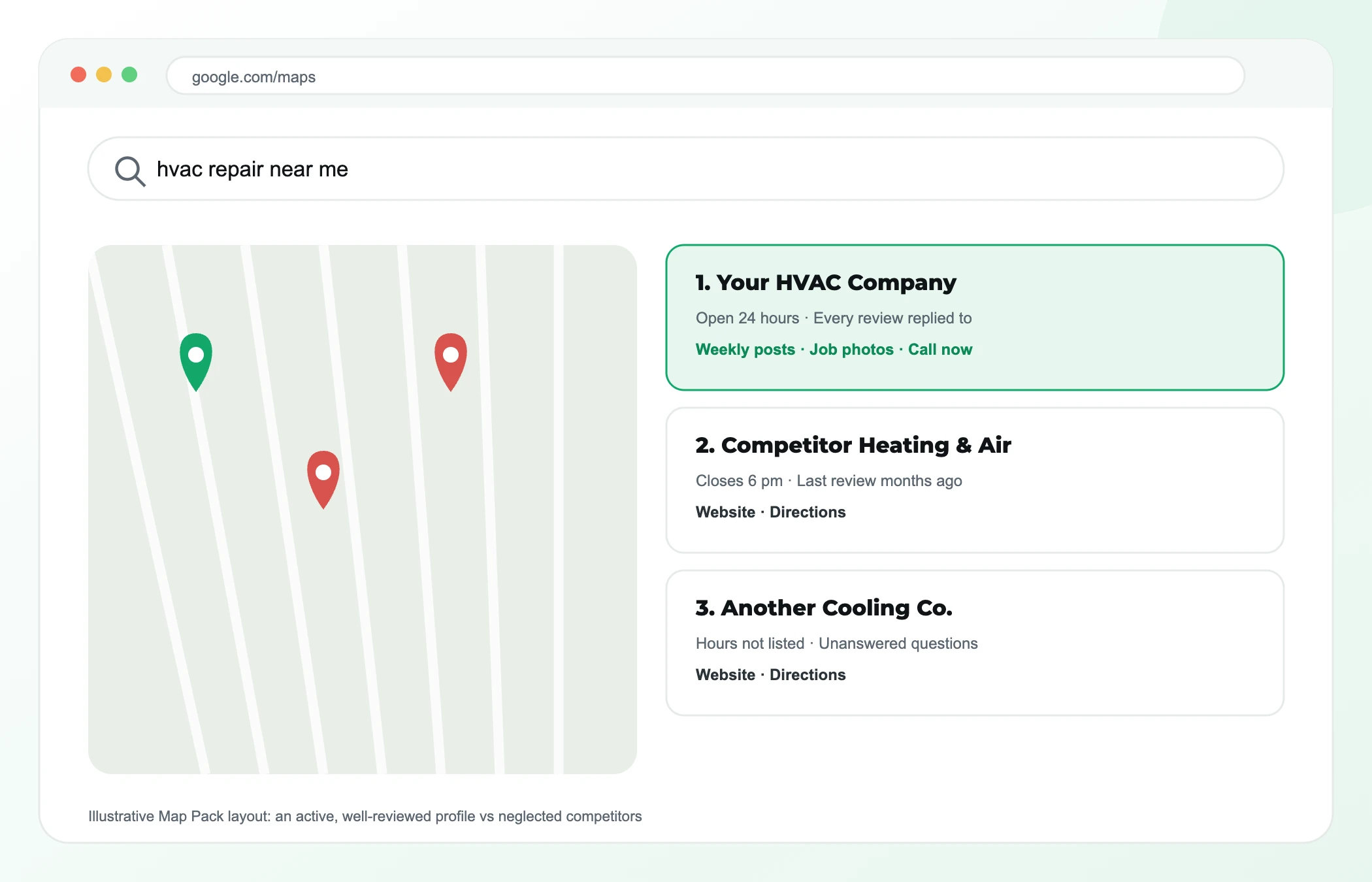Click the red close window dot
Viewport: 1372px width, 882px height.
pos(78,74)
